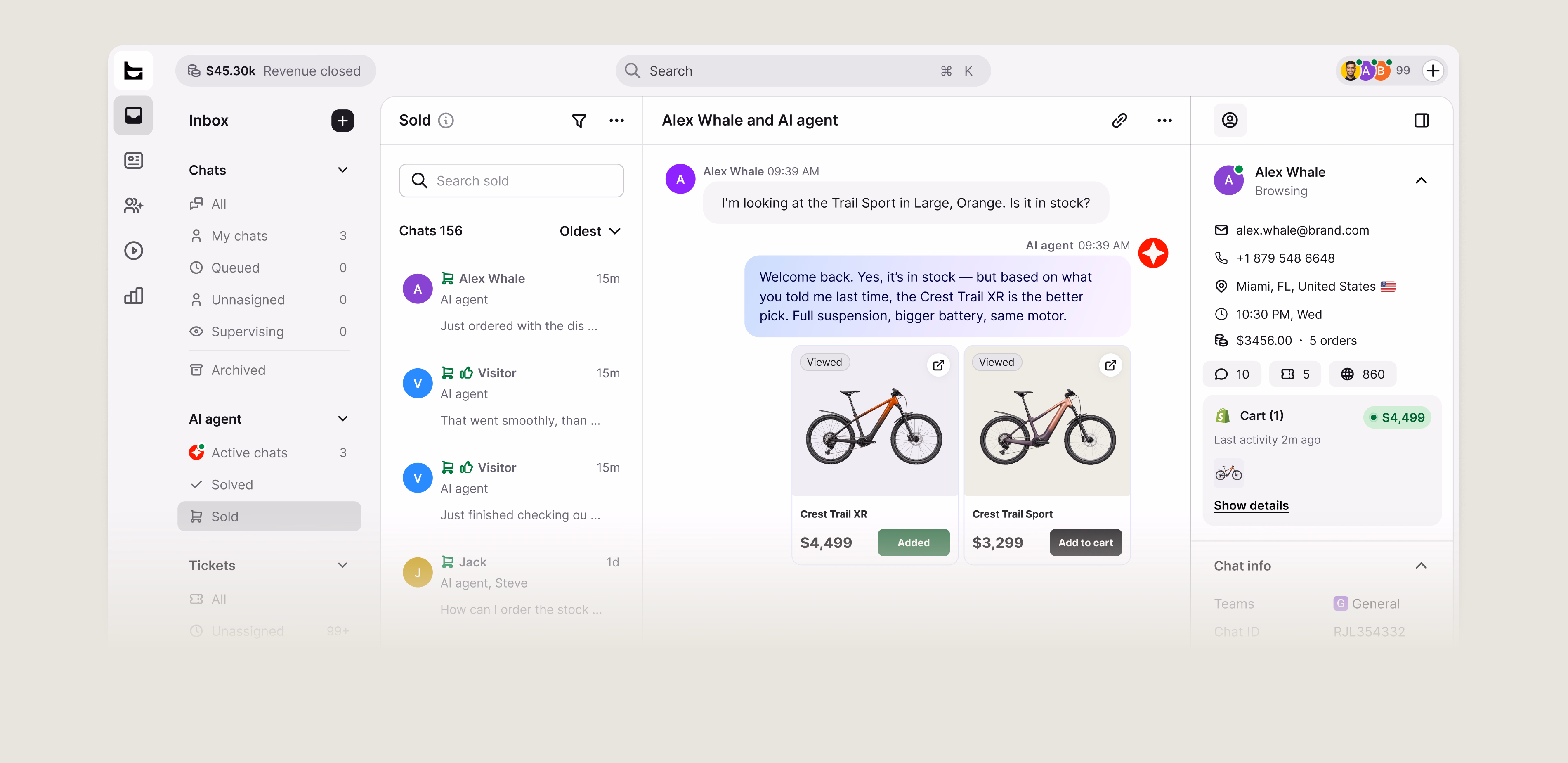Select All chats in the sidebar
The width and height of the screenshot is (1568, 763).
(x=269, y=204)
